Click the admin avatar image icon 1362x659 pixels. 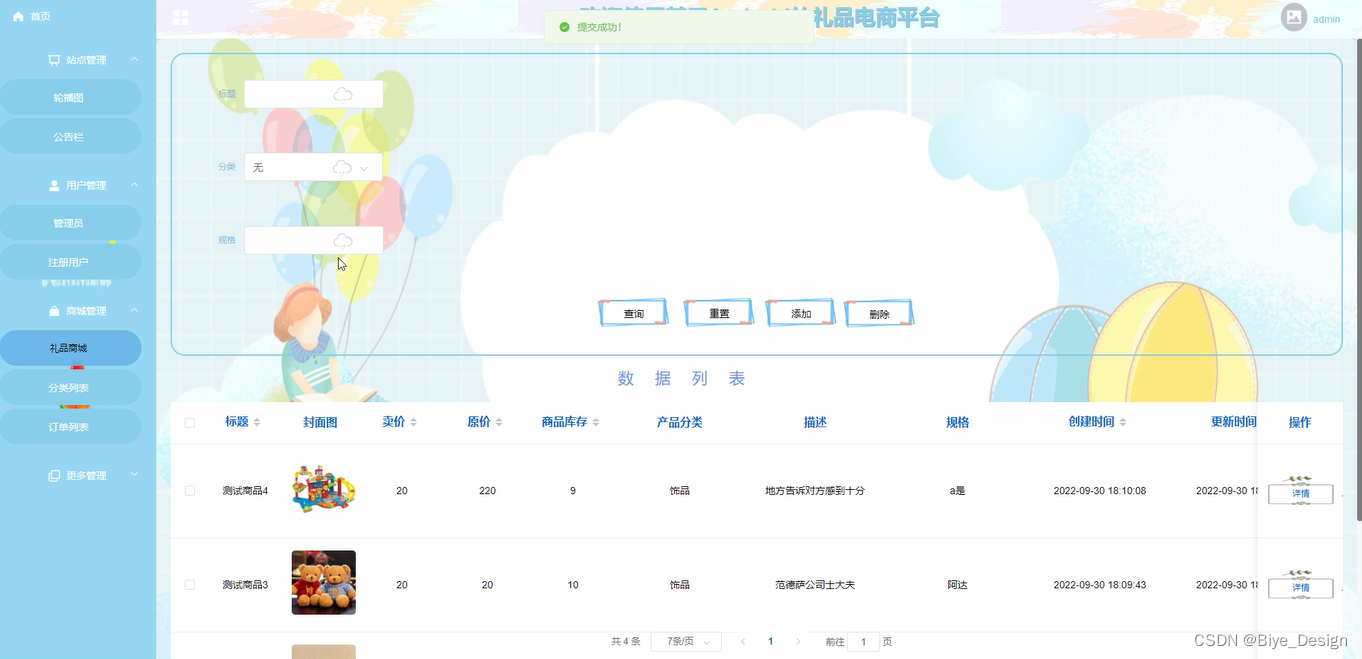tap(1294, 17)
